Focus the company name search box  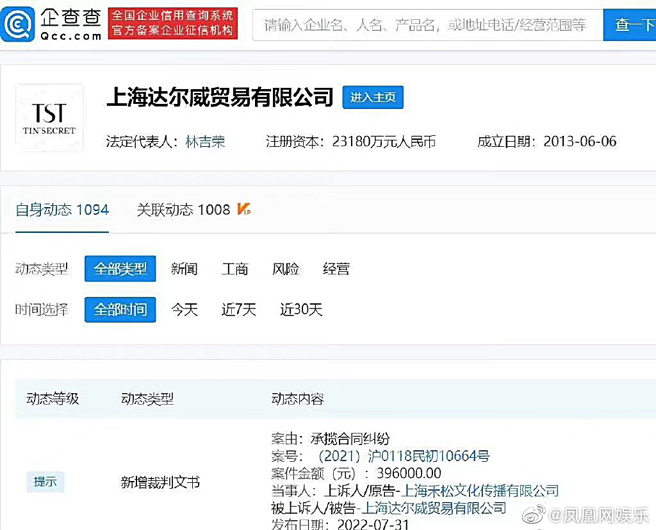(428, 26)
